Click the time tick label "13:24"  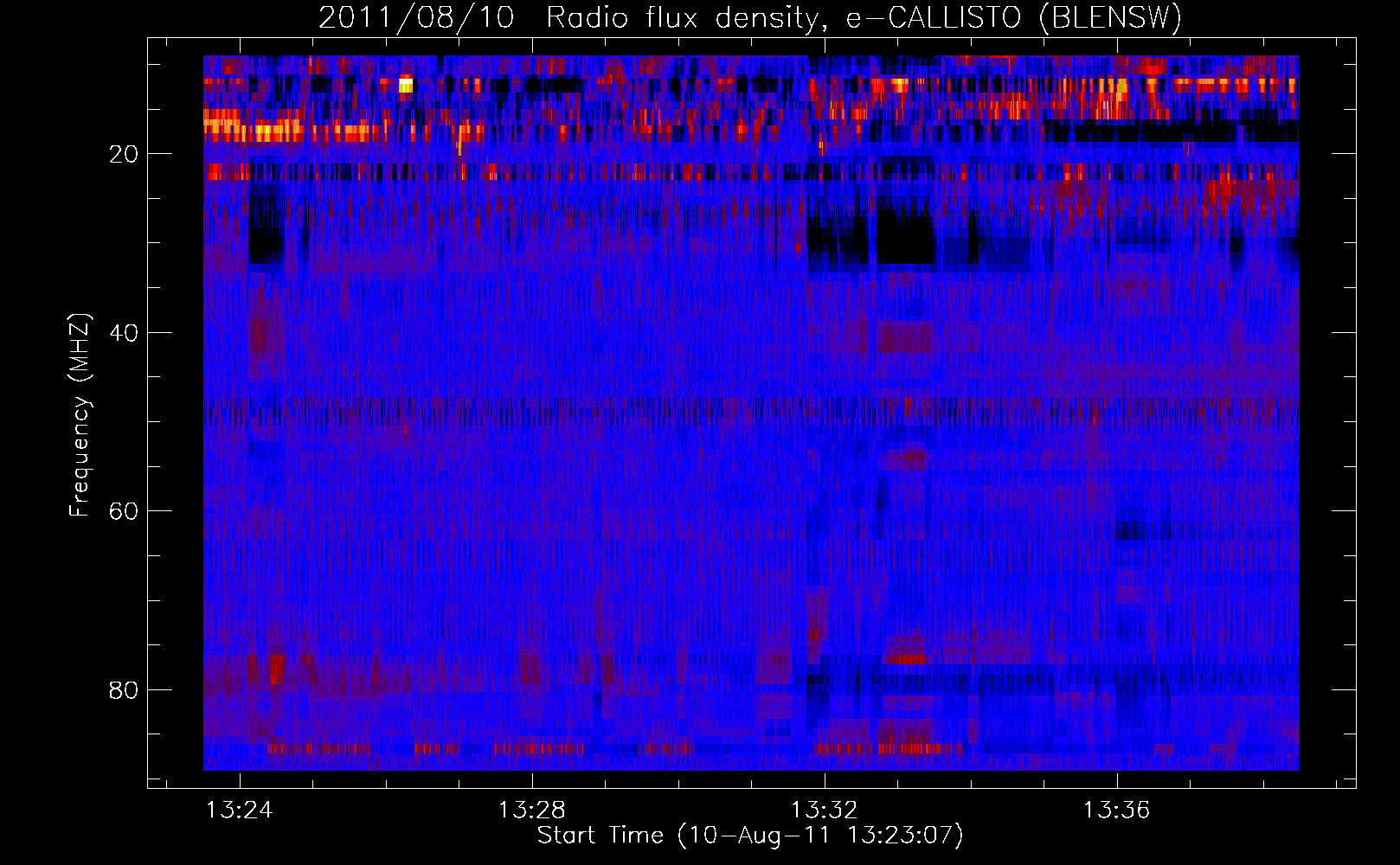pyautogui.click(x=240, y=811)
